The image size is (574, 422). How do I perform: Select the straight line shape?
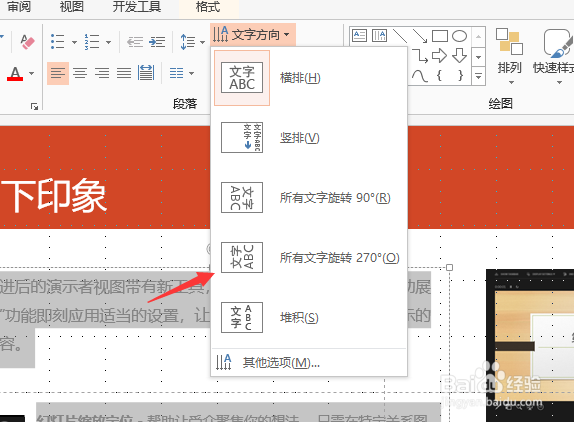click(x=400, y=36)
